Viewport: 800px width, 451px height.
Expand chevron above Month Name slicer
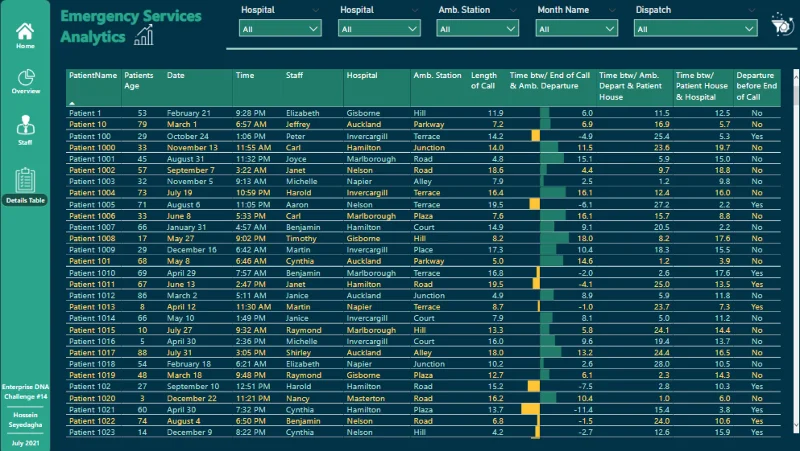(612, 10)
